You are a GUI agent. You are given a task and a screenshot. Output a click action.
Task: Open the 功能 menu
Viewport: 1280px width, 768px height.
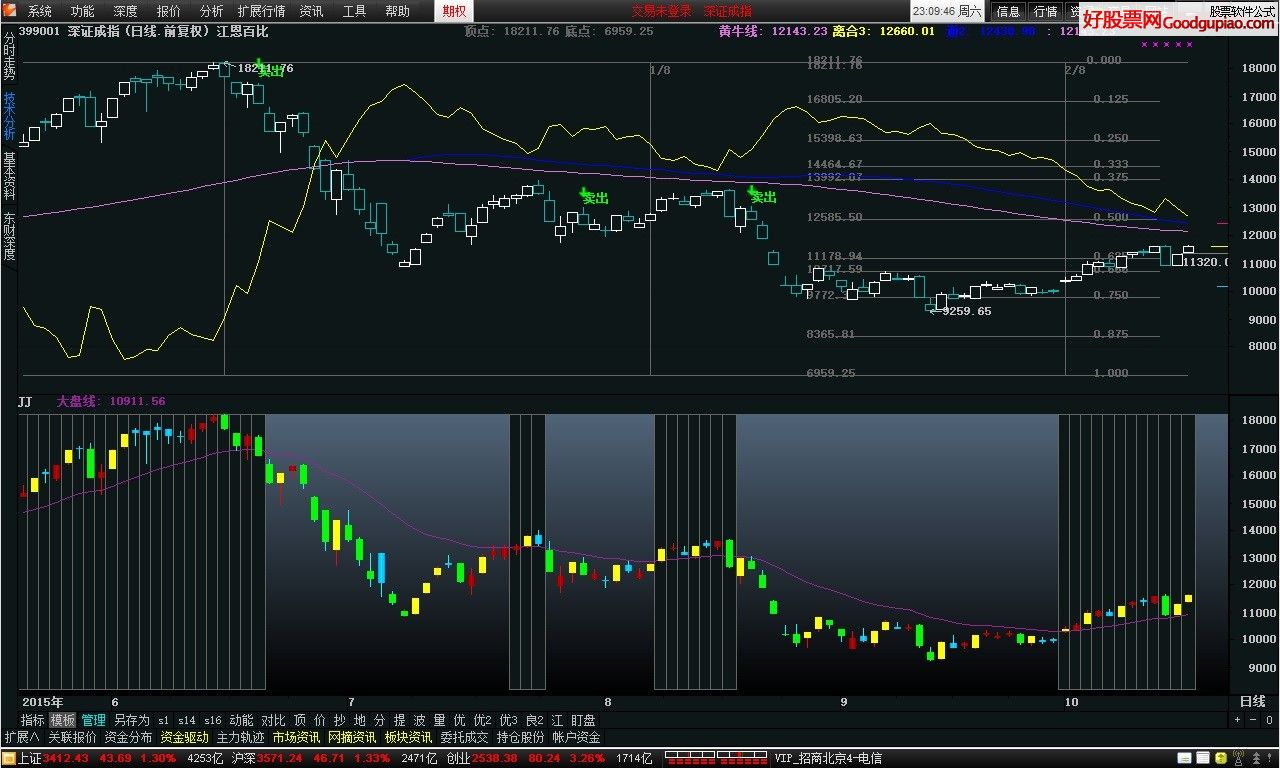pos(83,11)
